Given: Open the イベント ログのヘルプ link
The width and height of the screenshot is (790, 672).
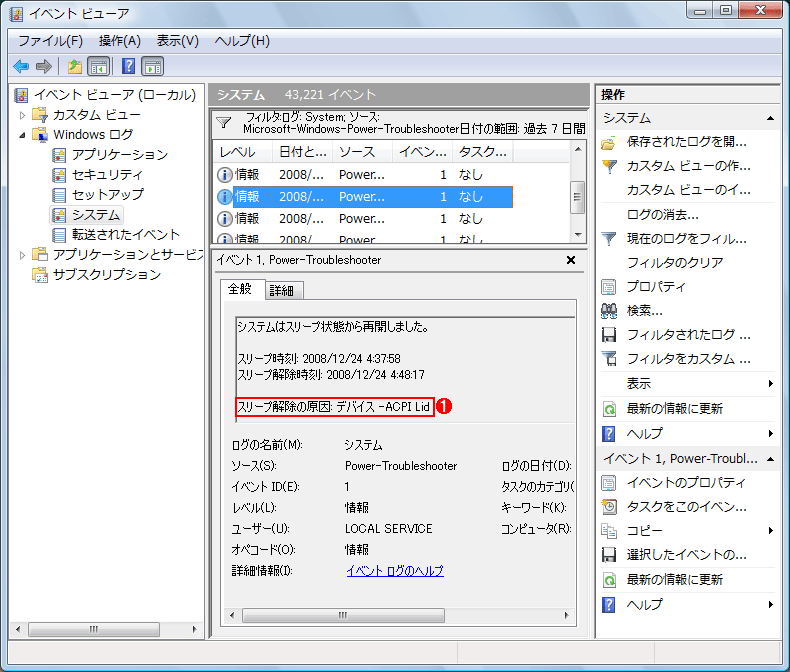Looking at the screenshot, I should [x=395, y=571].
